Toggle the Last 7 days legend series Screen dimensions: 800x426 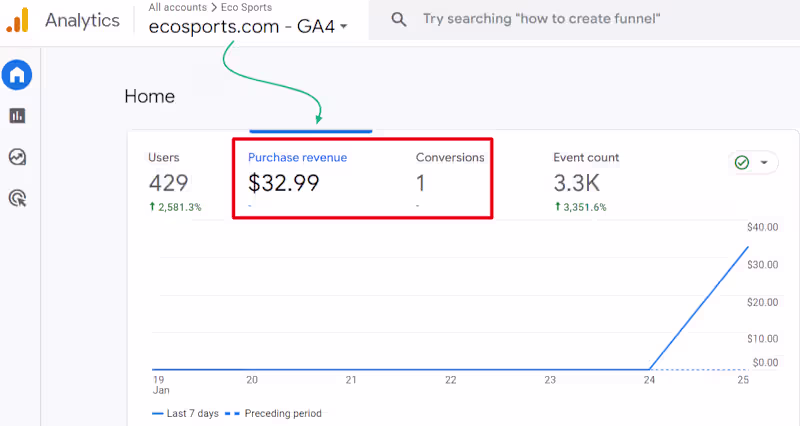[x=187, y=413]
